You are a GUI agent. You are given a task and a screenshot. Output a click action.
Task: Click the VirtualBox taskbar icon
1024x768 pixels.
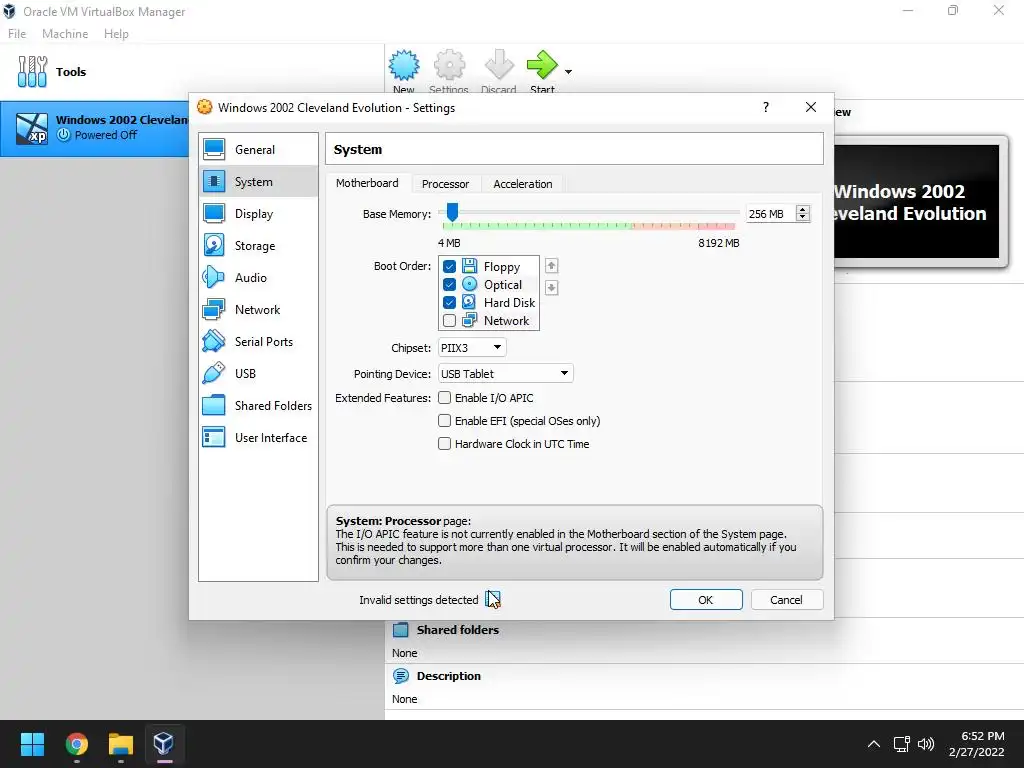click(163, 744)
